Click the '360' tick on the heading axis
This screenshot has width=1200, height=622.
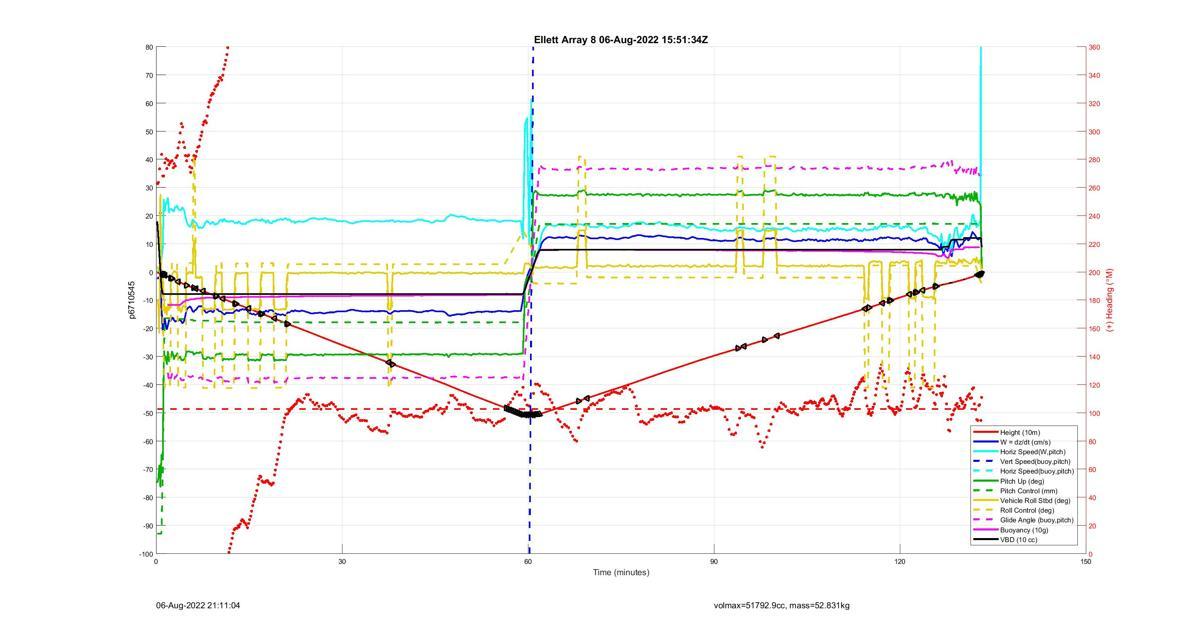(x=1095, y=47)
